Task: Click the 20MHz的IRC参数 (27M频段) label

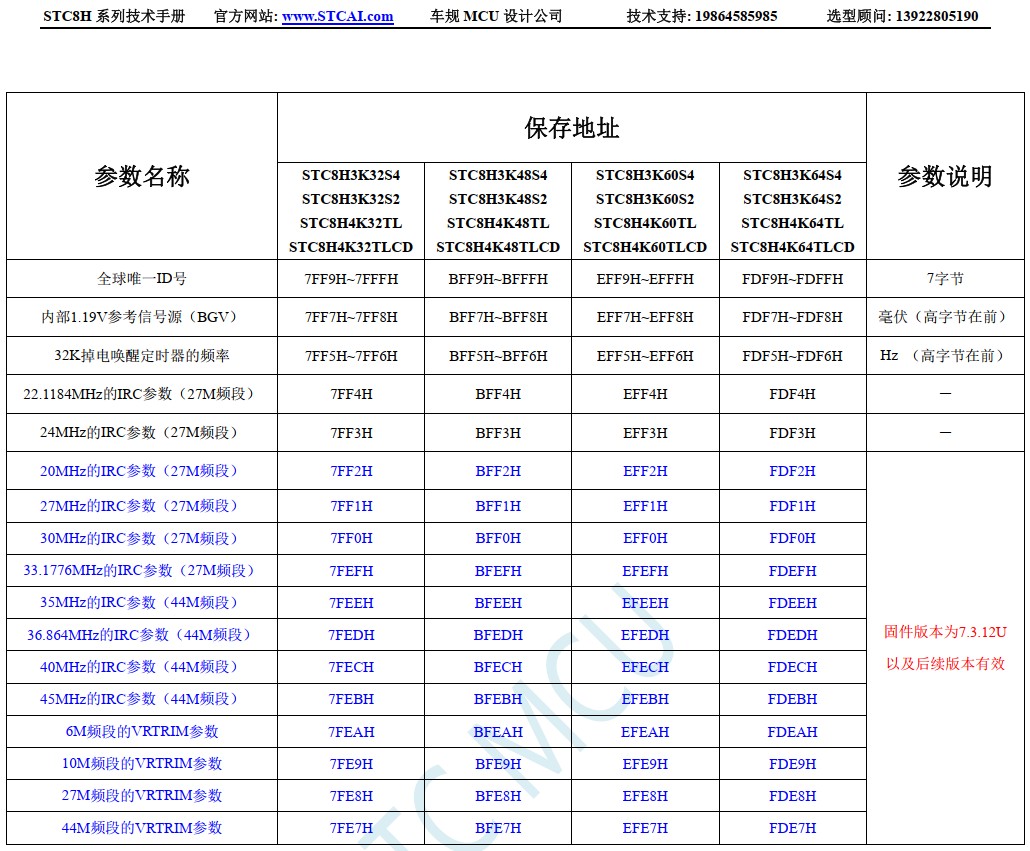Action: (142, 471)
